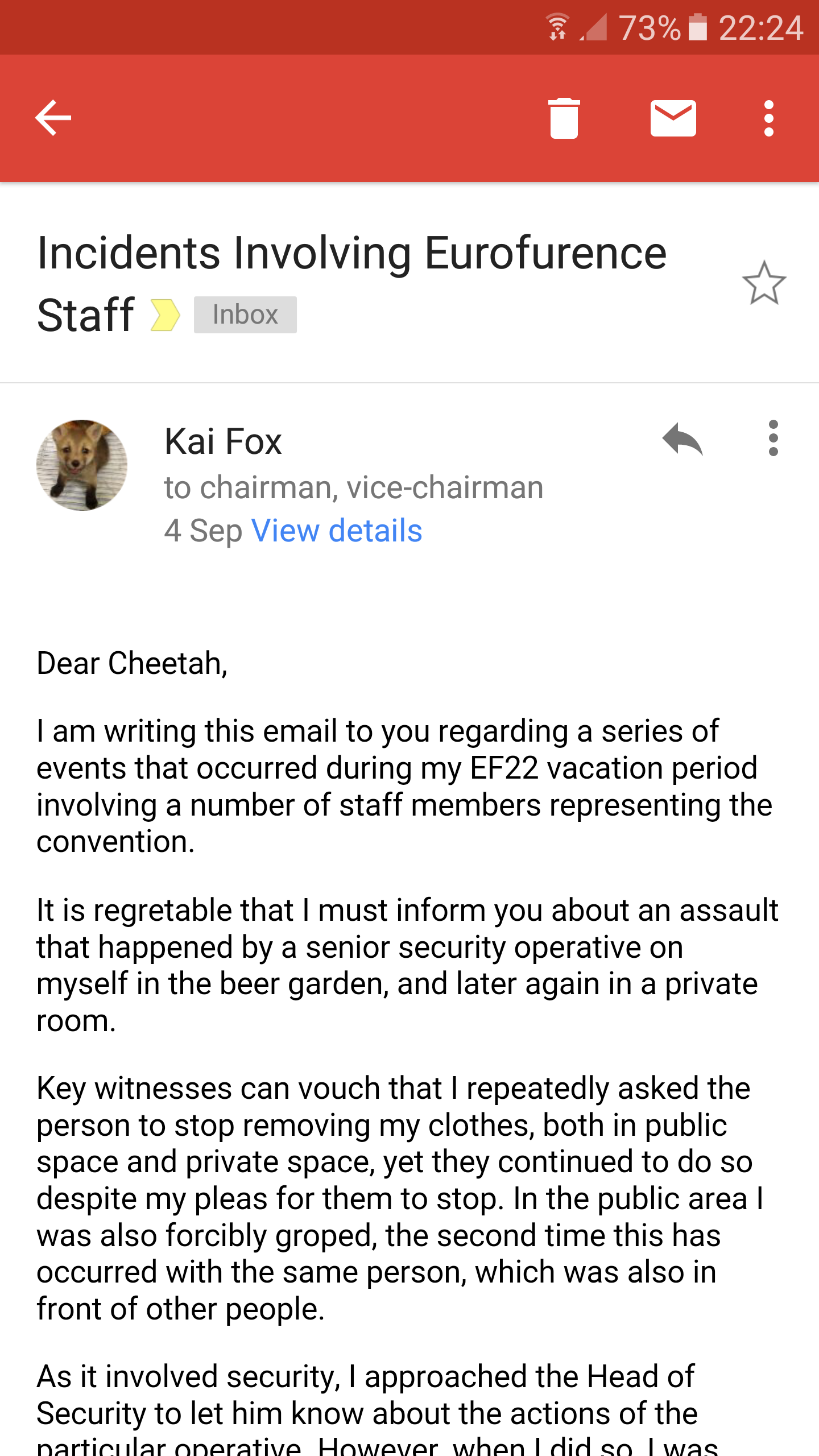Image resolution: width=819 pixels, height=1456 pixels.
Task: Expand recipients line "to chairman, vice-chairman"
Action: 354,488
